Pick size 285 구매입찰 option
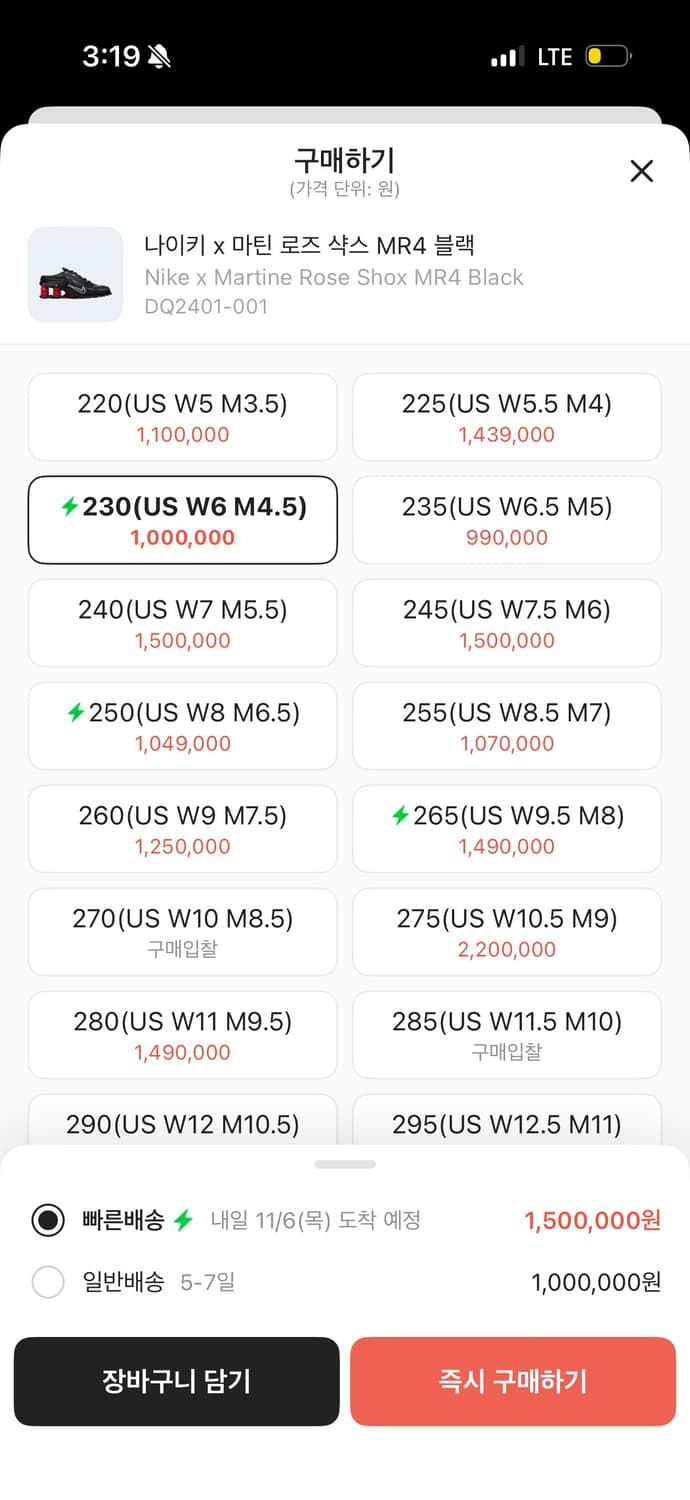Viewport: 690px width, 1500px height. [507, 1035]
